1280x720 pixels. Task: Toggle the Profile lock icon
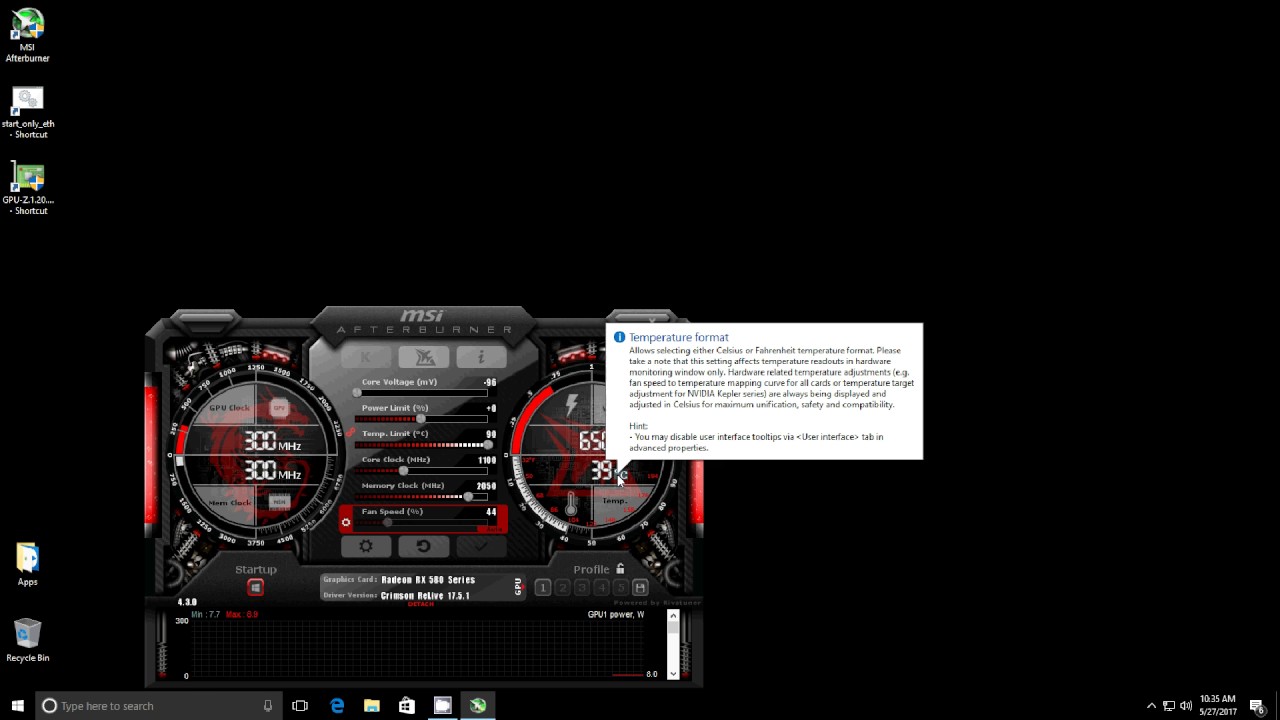[620, 569]
